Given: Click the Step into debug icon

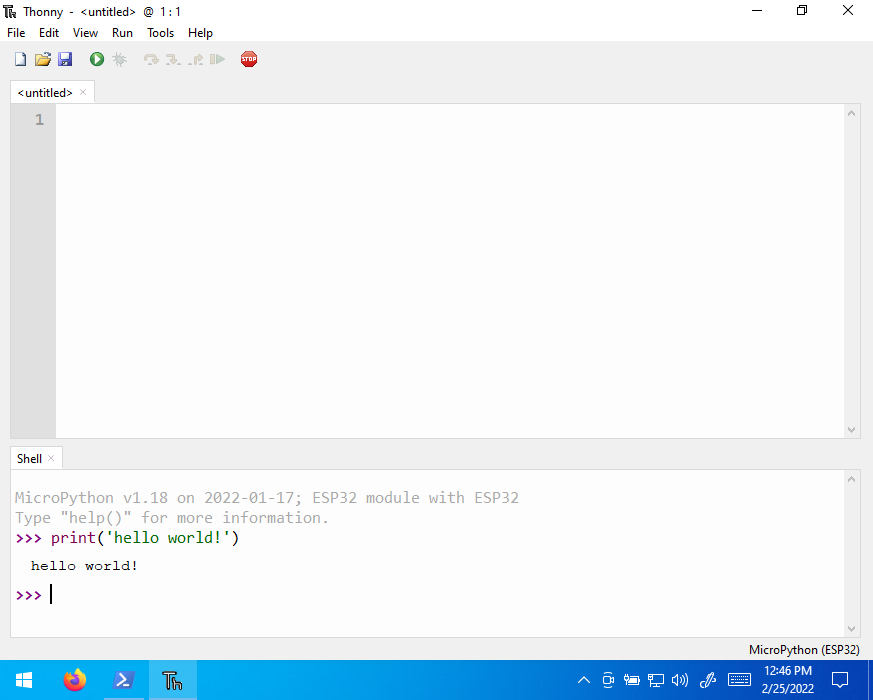Looking at the screenshot, I should pos(173,59).
